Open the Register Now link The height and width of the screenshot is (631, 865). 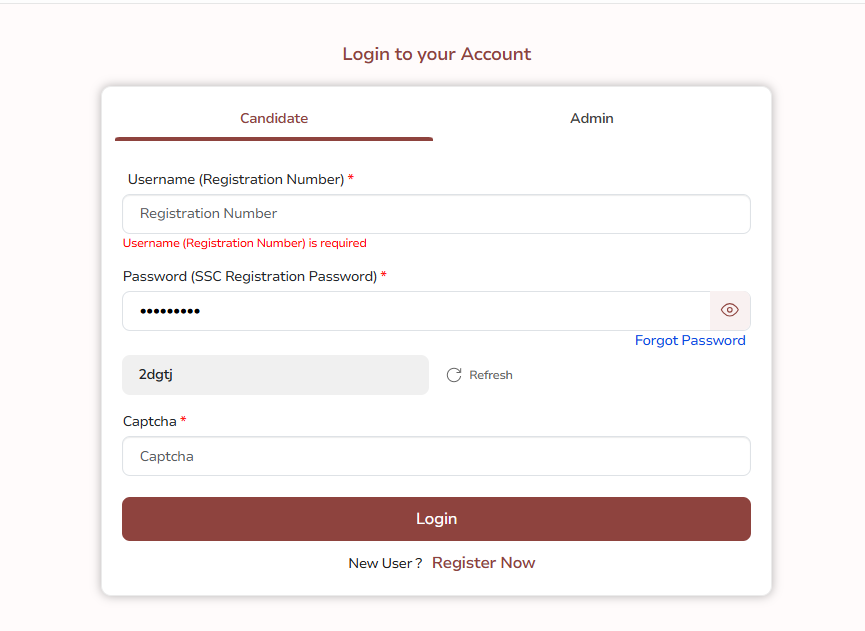[483, 563]
